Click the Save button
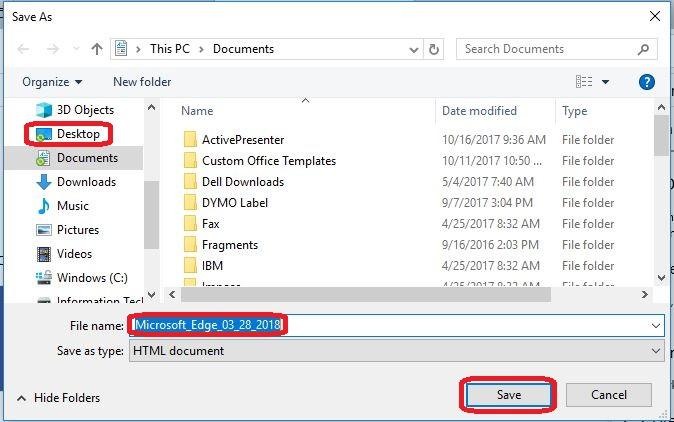674x422 pixels. [x=509, y=395]
